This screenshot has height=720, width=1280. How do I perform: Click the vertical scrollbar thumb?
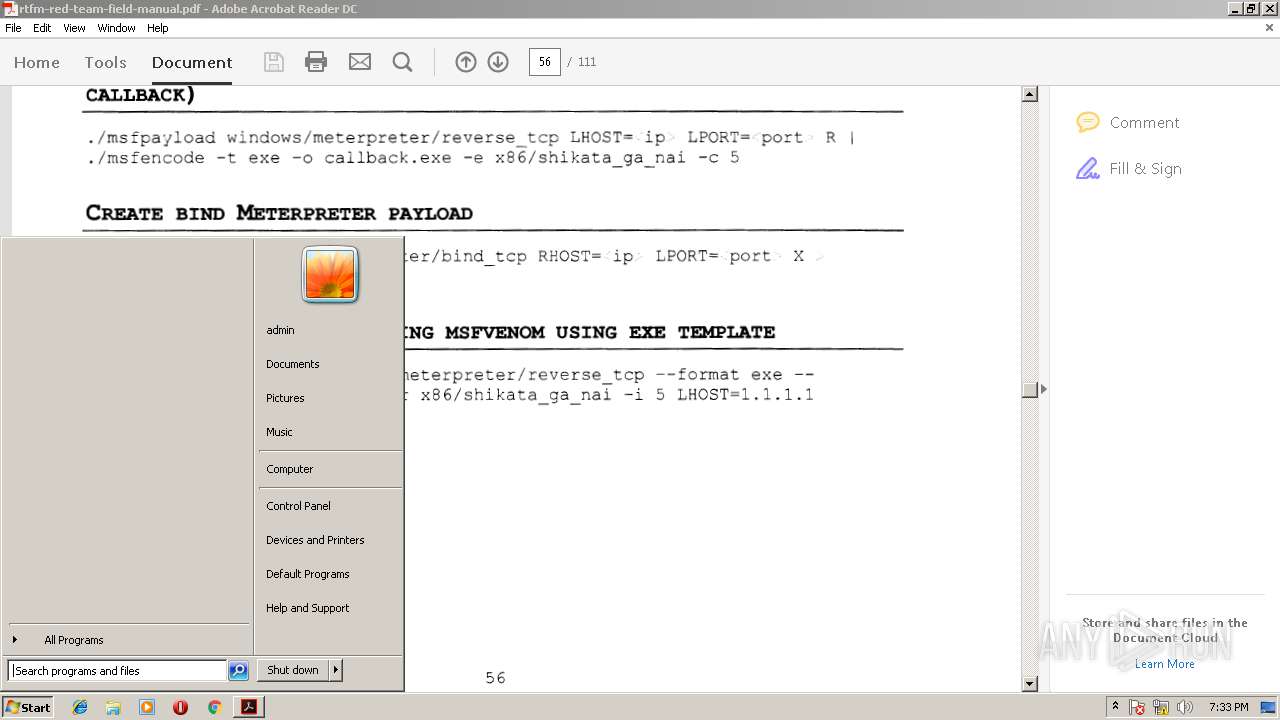pos(1030,389)
